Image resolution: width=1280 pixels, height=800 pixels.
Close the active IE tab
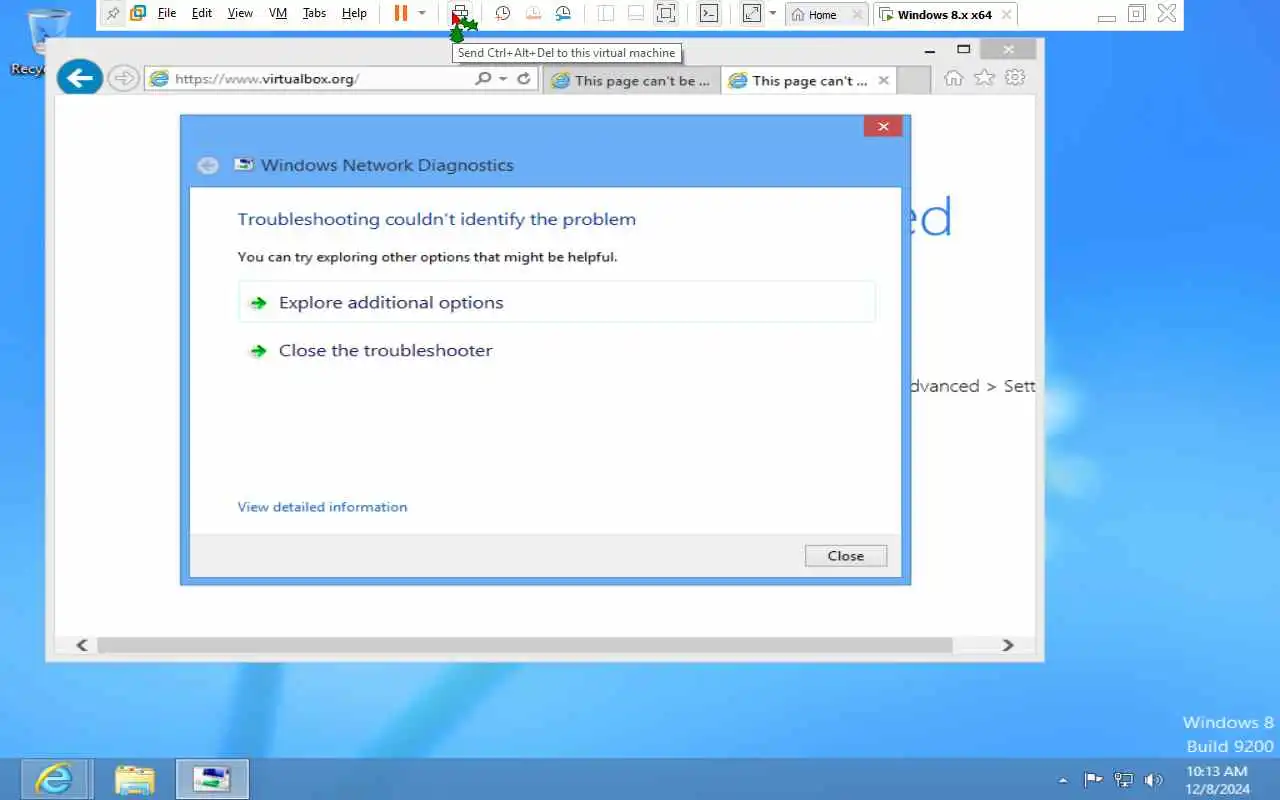click(883, 81)
